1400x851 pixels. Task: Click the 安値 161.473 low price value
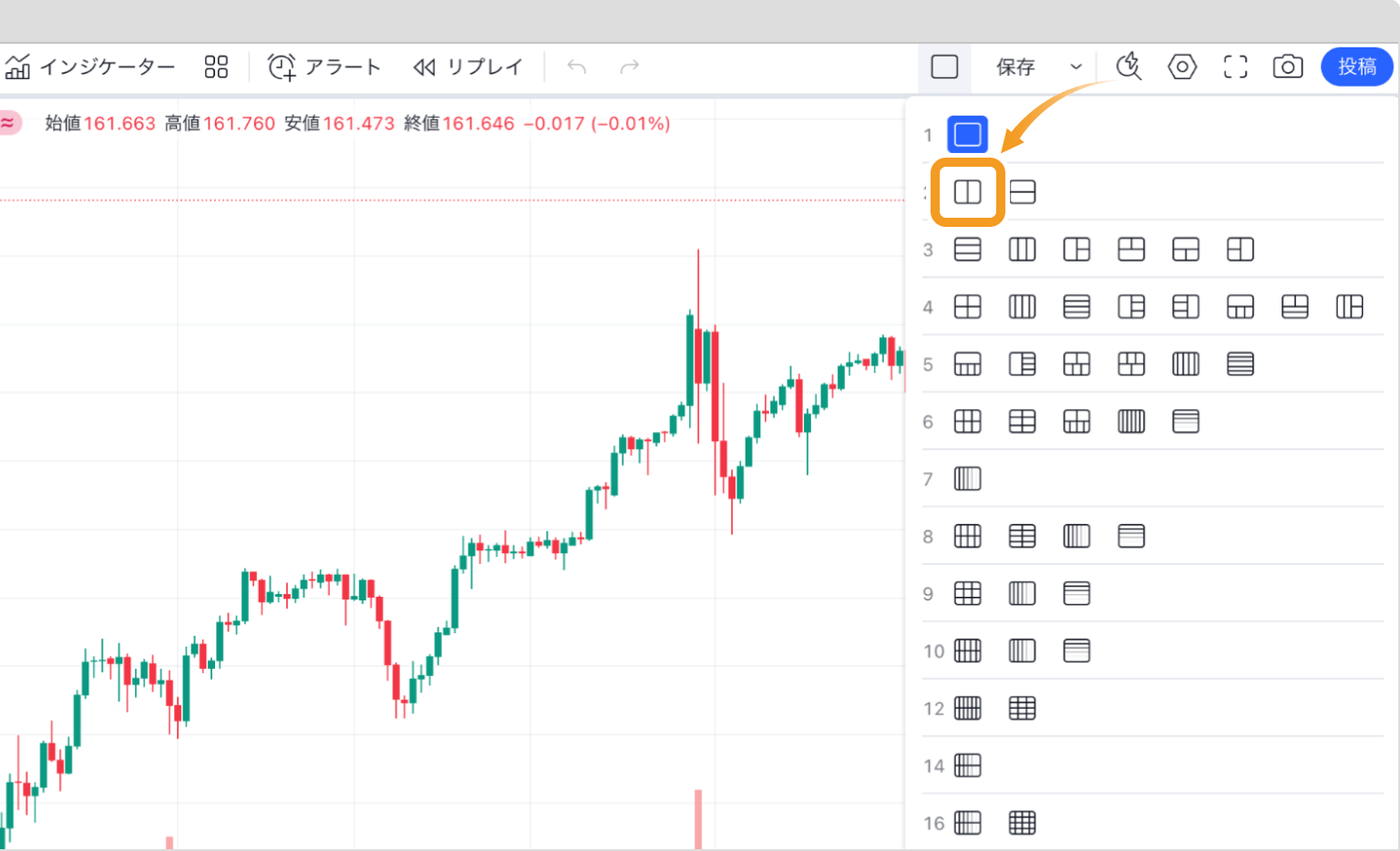point(339,123)
